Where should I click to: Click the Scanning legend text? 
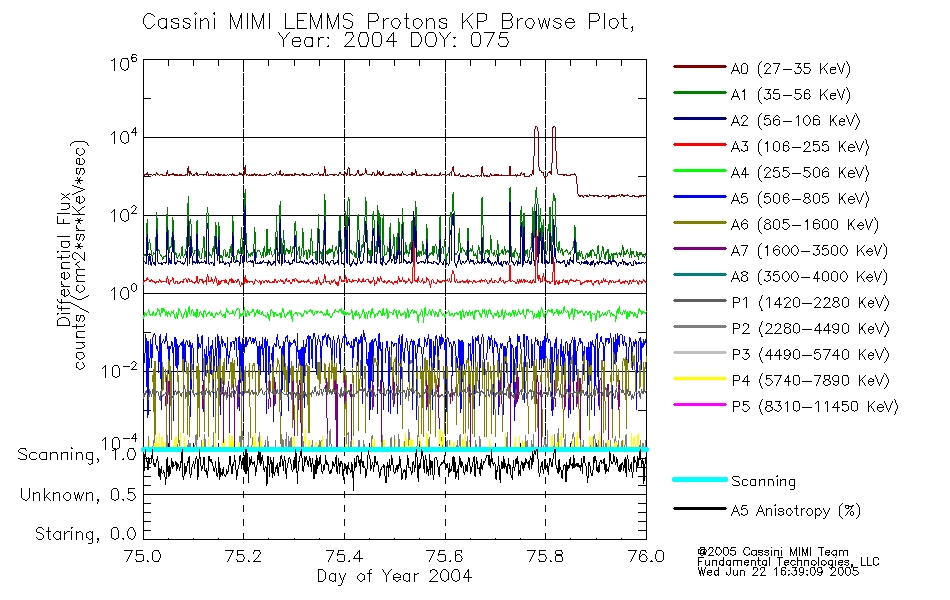click(x=763, y=482)
